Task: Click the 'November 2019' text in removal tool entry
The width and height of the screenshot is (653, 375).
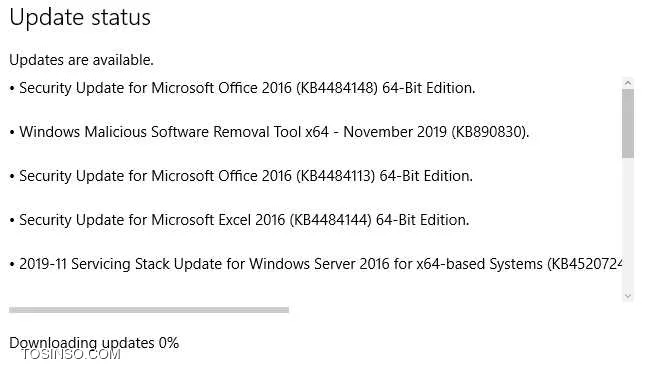Action: [x=395, y=132]
